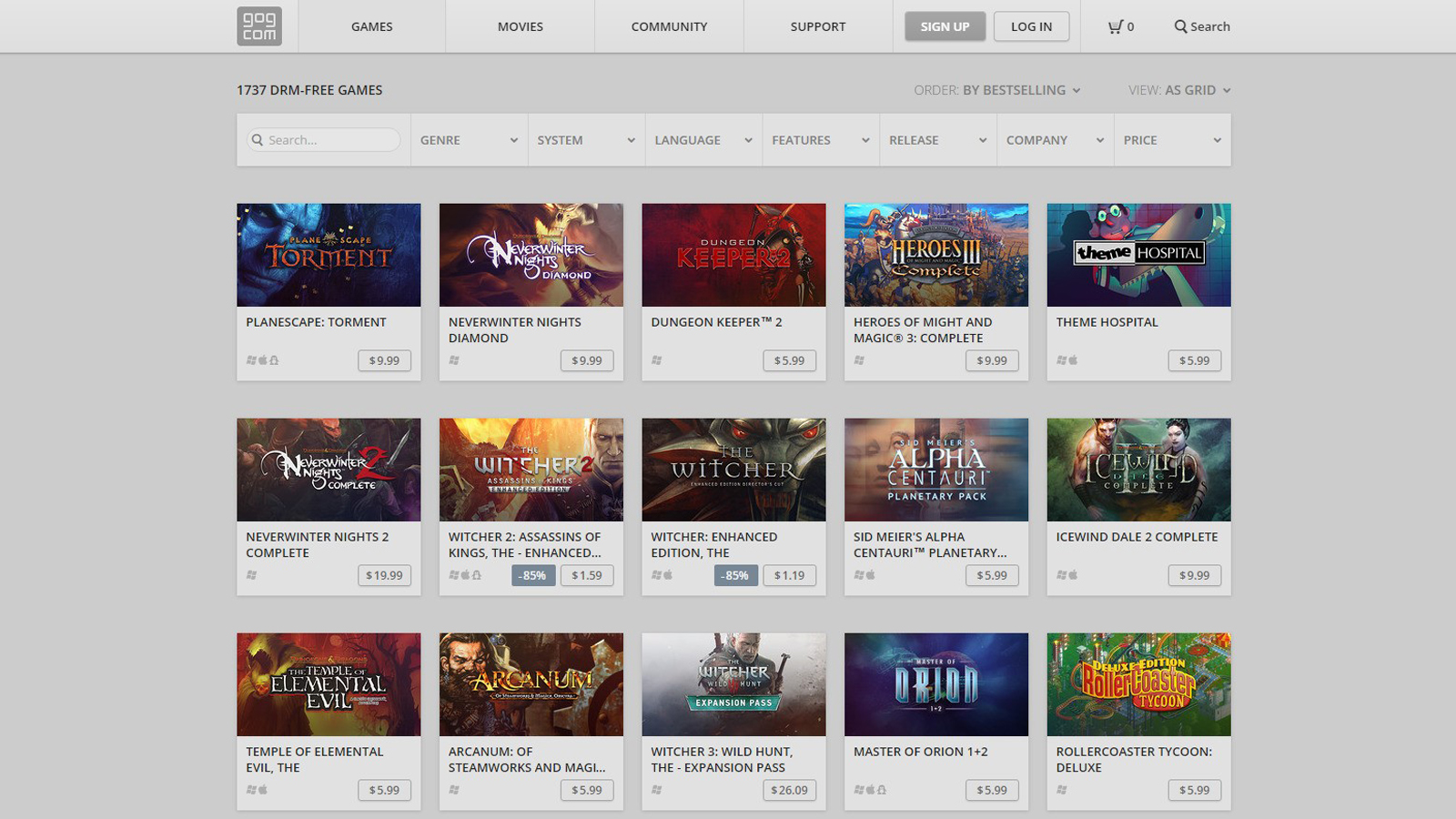This screenshot has width=1456, height=819.
Task: Click the $9.99 price for Icewind Dale 2 Complete
Action: pos(1195,575)
